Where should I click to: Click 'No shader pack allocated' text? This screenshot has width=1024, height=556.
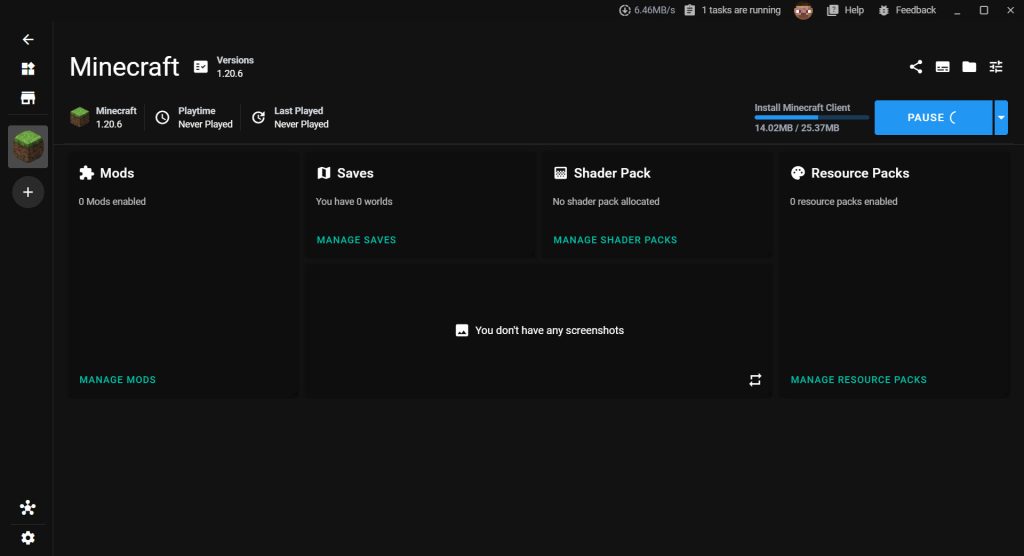pos(606,202)
